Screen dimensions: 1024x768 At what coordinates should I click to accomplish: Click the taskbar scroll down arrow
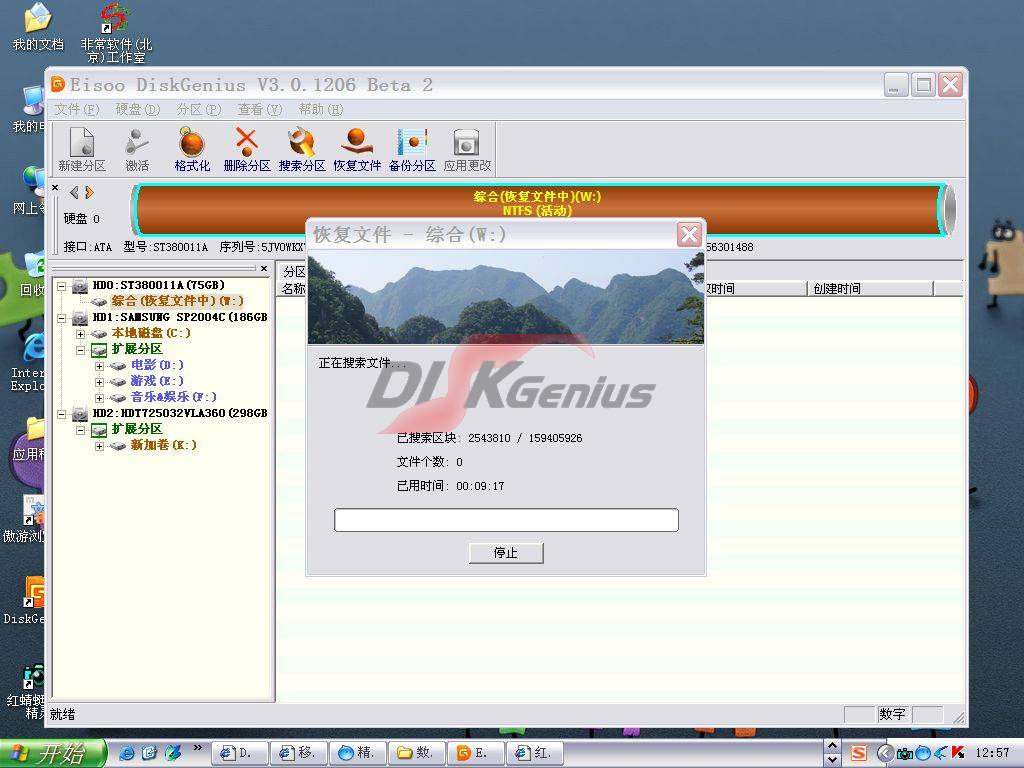coord(832,760)
